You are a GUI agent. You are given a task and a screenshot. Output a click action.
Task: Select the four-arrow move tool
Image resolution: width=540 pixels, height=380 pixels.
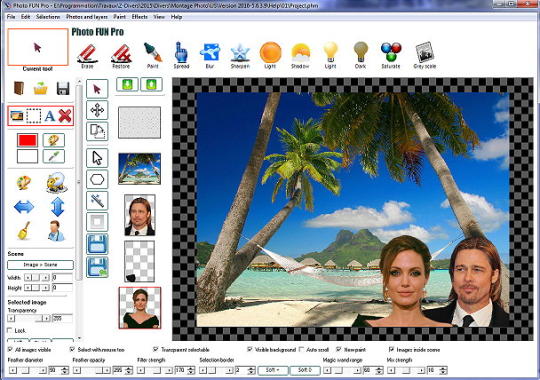pyautogui.click(x=97, y=111)
